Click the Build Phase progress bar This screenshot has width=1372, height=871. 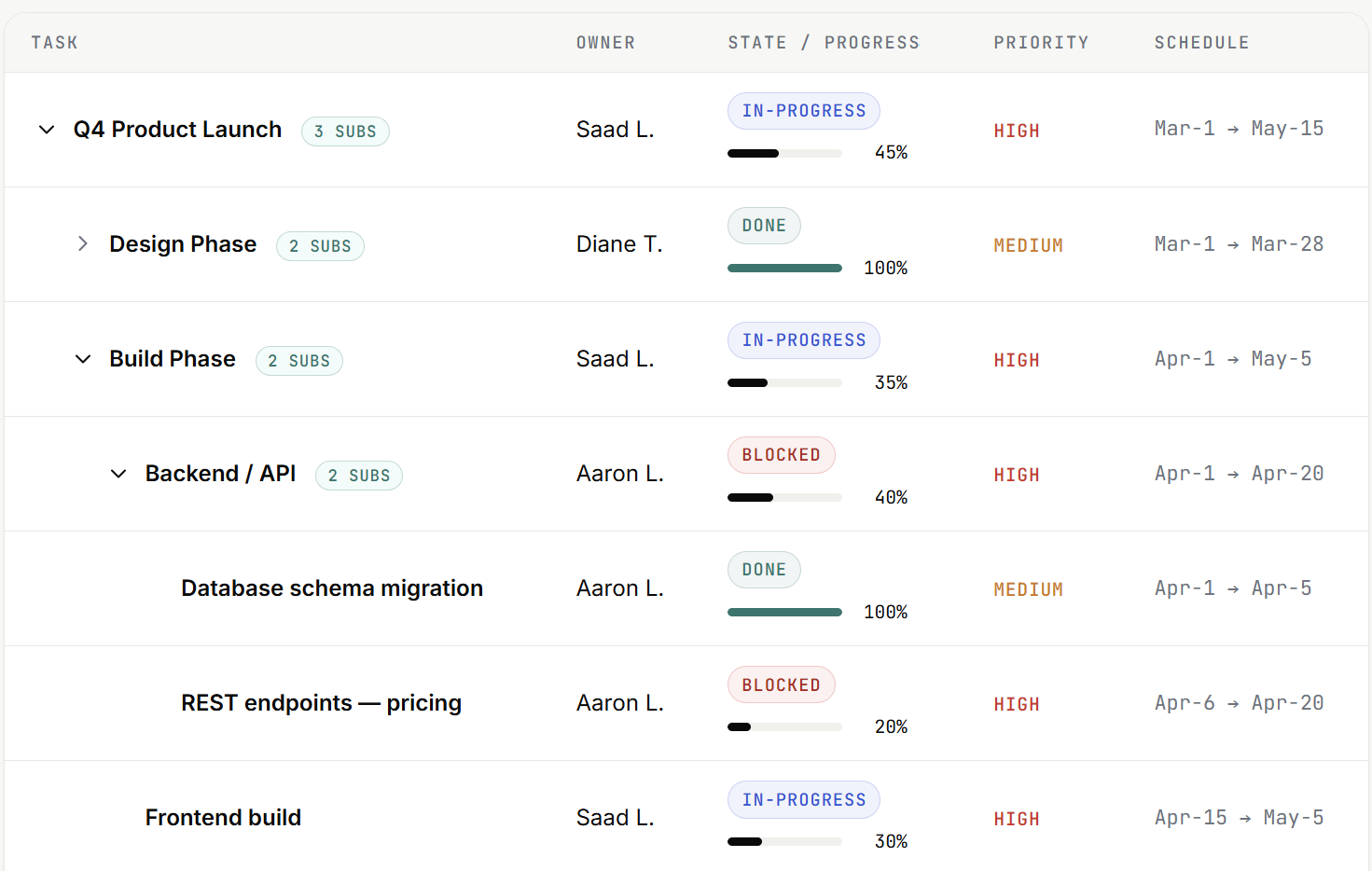784,383
